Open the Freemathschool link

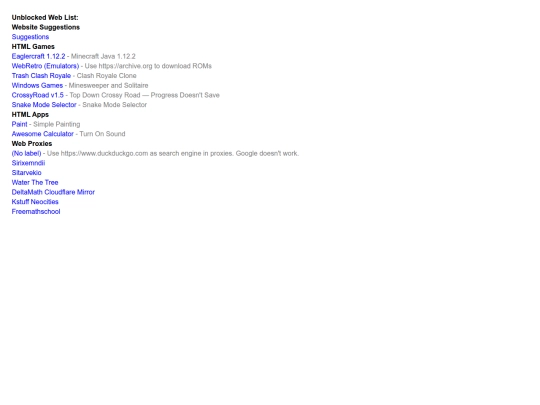[36, 211]
